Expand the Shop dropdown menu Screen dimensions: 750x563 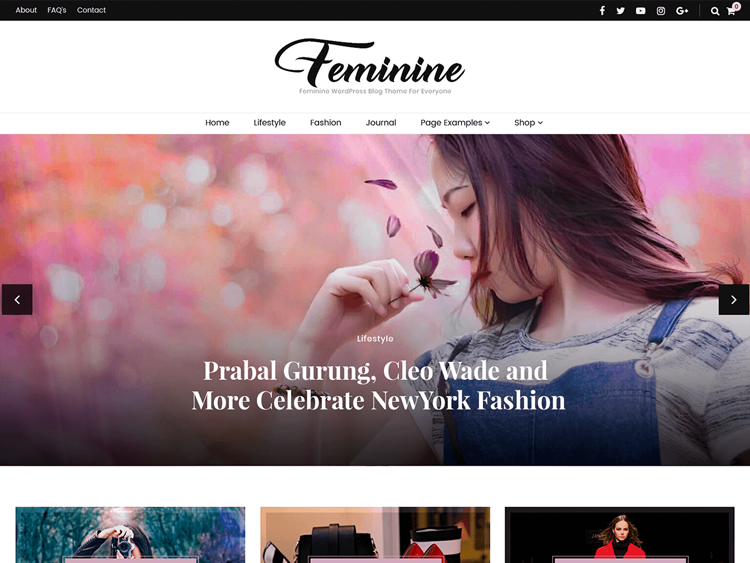[x=529, y=122]
